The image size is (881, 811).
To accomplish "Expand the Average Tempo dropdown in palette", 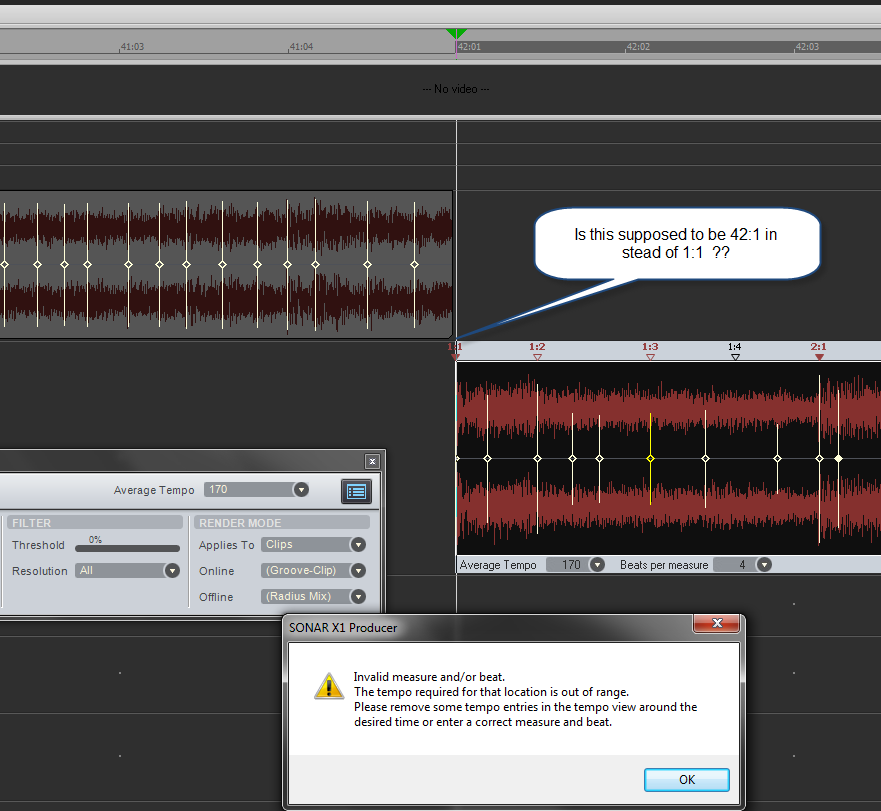I will click(300, 490).
